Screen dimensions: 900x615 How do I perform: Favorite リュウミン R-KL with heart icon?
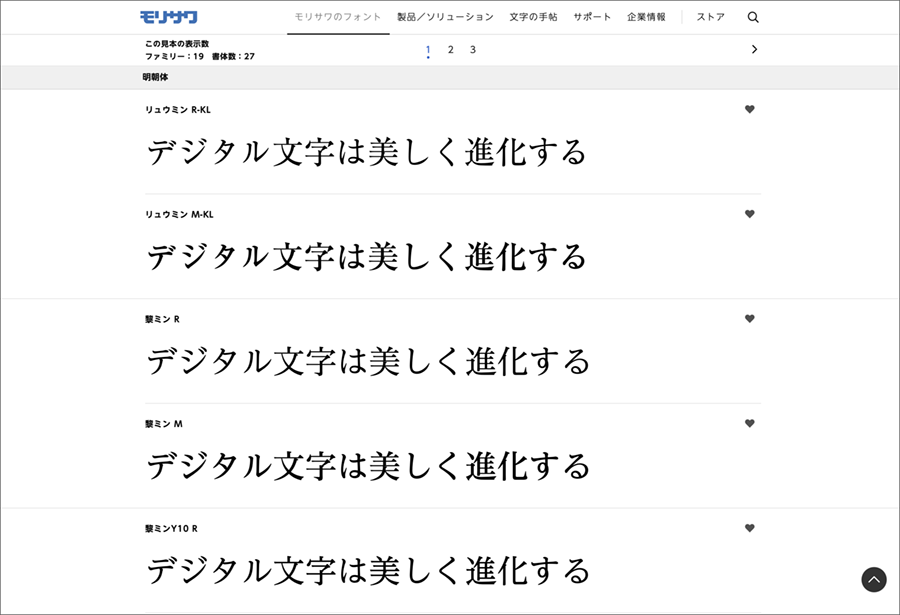point(750,109)
